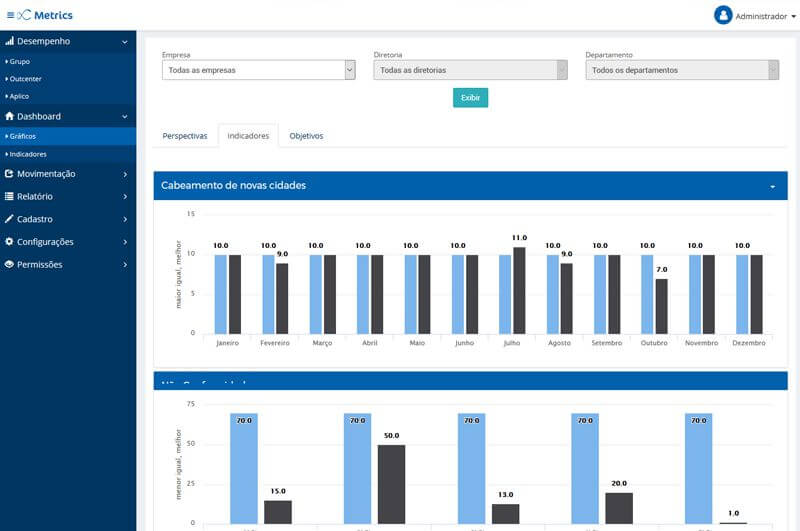
Task: Open the Administrador account dropdown arrow
Action: click(793, 16)
